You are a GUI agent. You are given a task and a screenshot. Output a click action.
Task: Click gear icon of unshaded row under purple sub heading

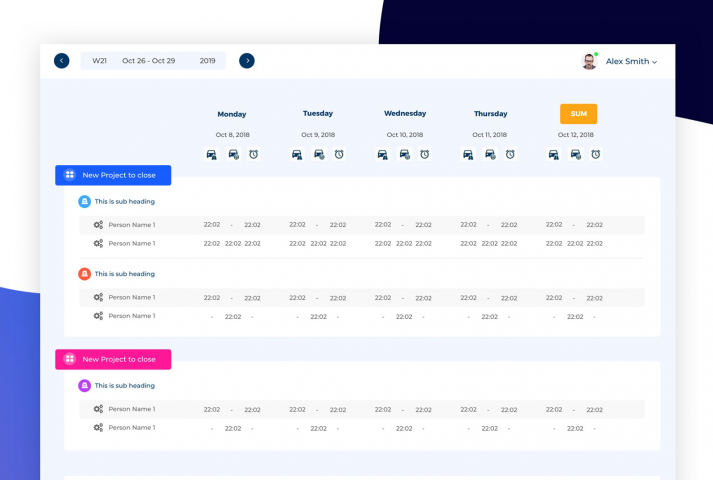[98, 428]
